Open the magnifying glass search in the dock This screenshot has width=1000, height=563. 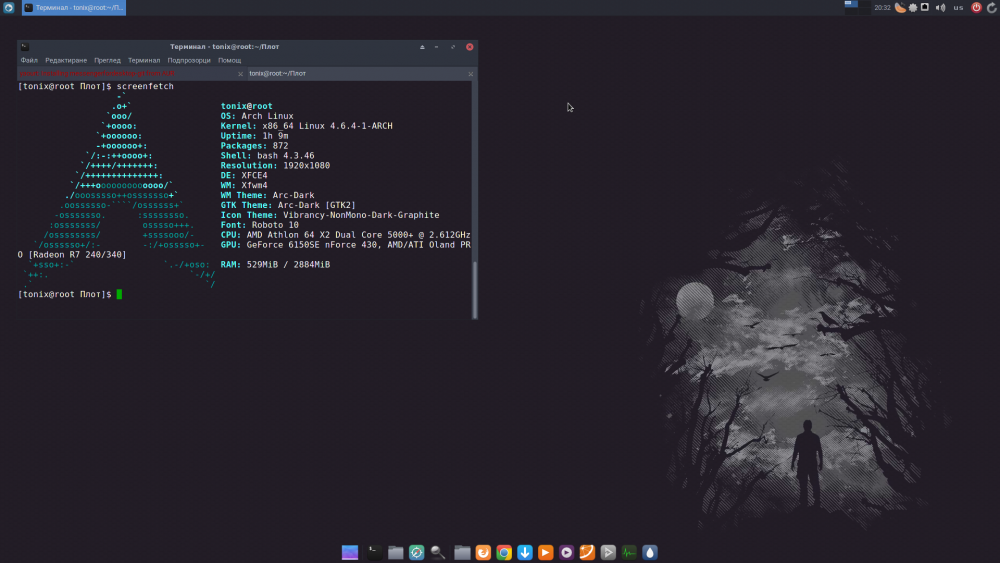(438, 552)
